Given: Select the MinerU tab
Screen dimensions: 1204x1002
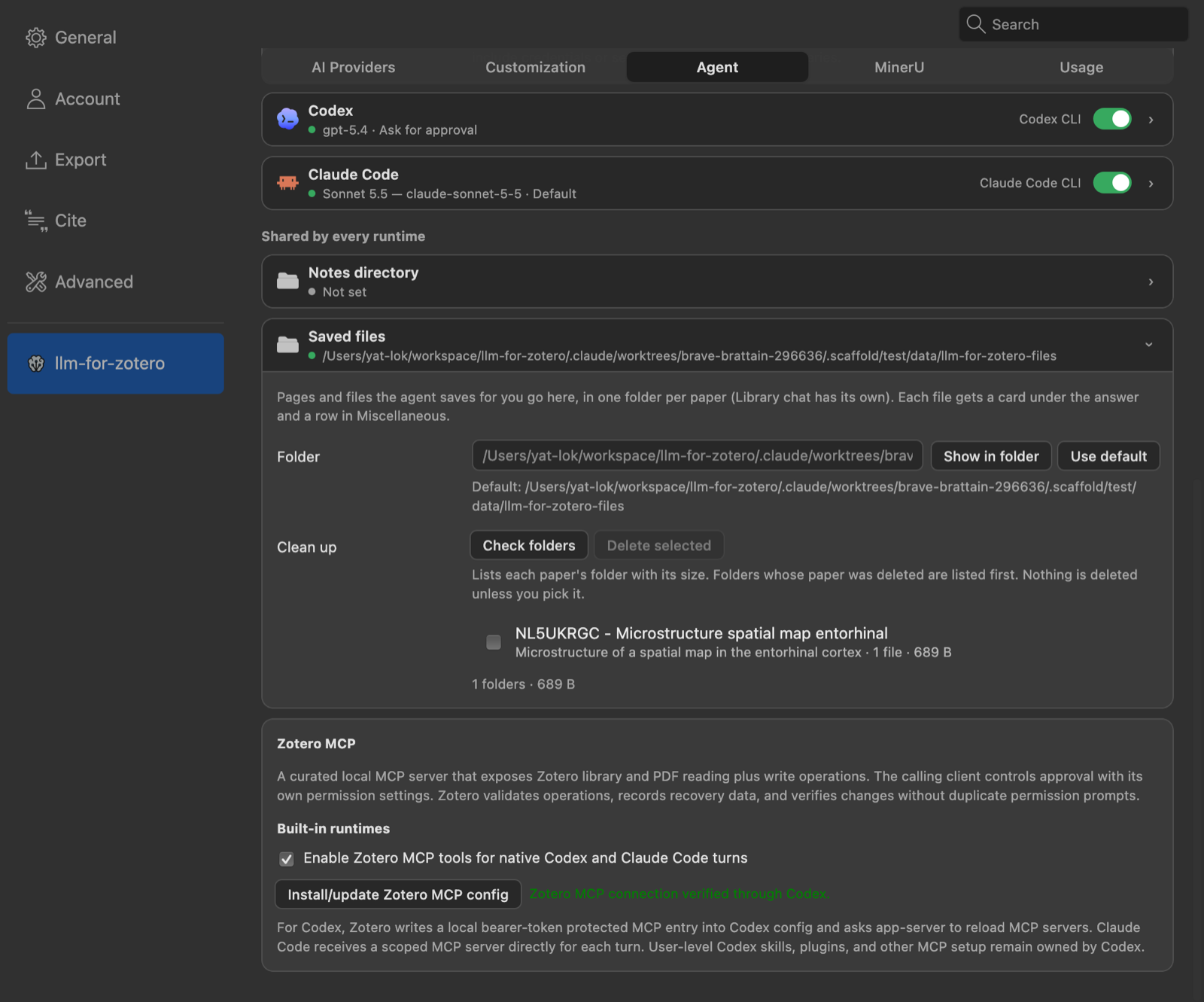Looking at the screenshot, I should (x=899, y=67).
